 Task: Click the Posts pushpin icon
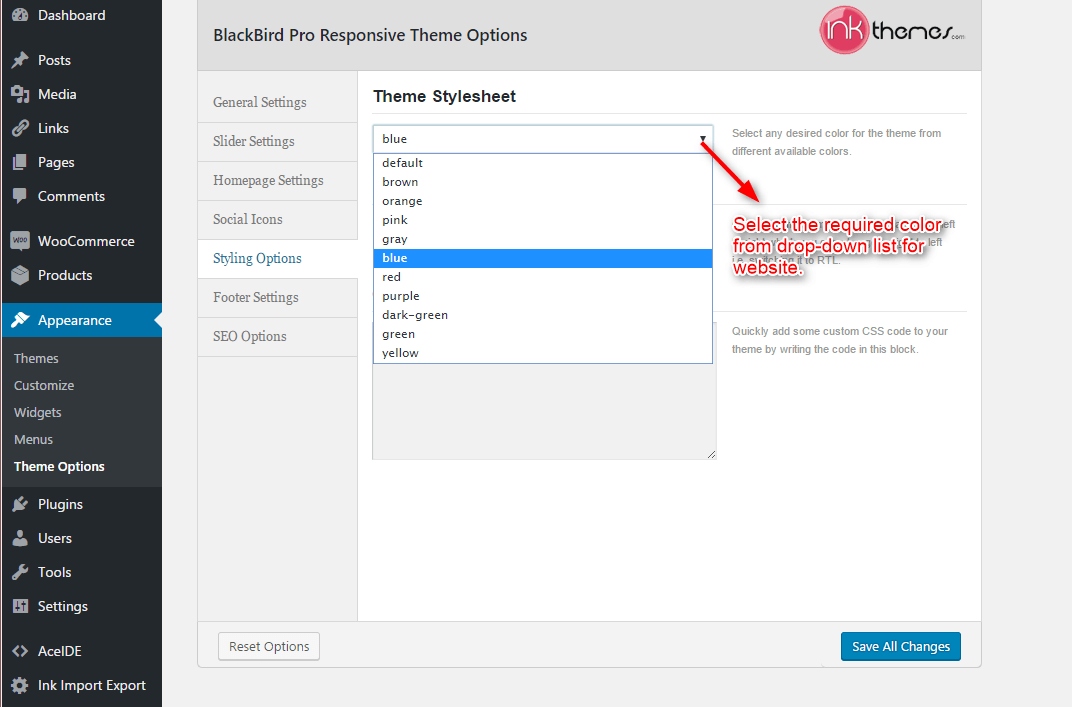tap(20, 60)
